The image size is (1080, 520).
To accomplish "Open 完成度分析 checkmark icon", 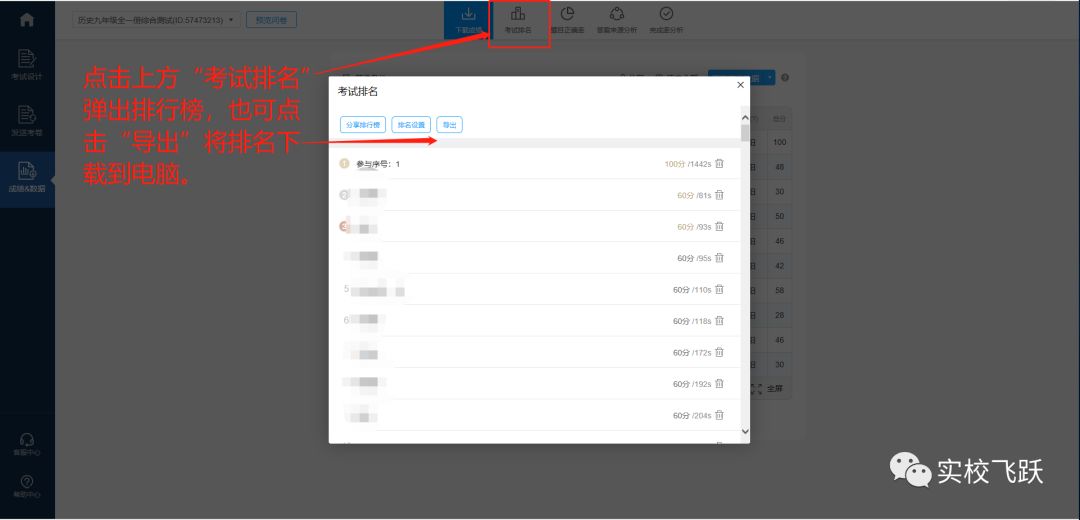I will [x=666, y=14].
